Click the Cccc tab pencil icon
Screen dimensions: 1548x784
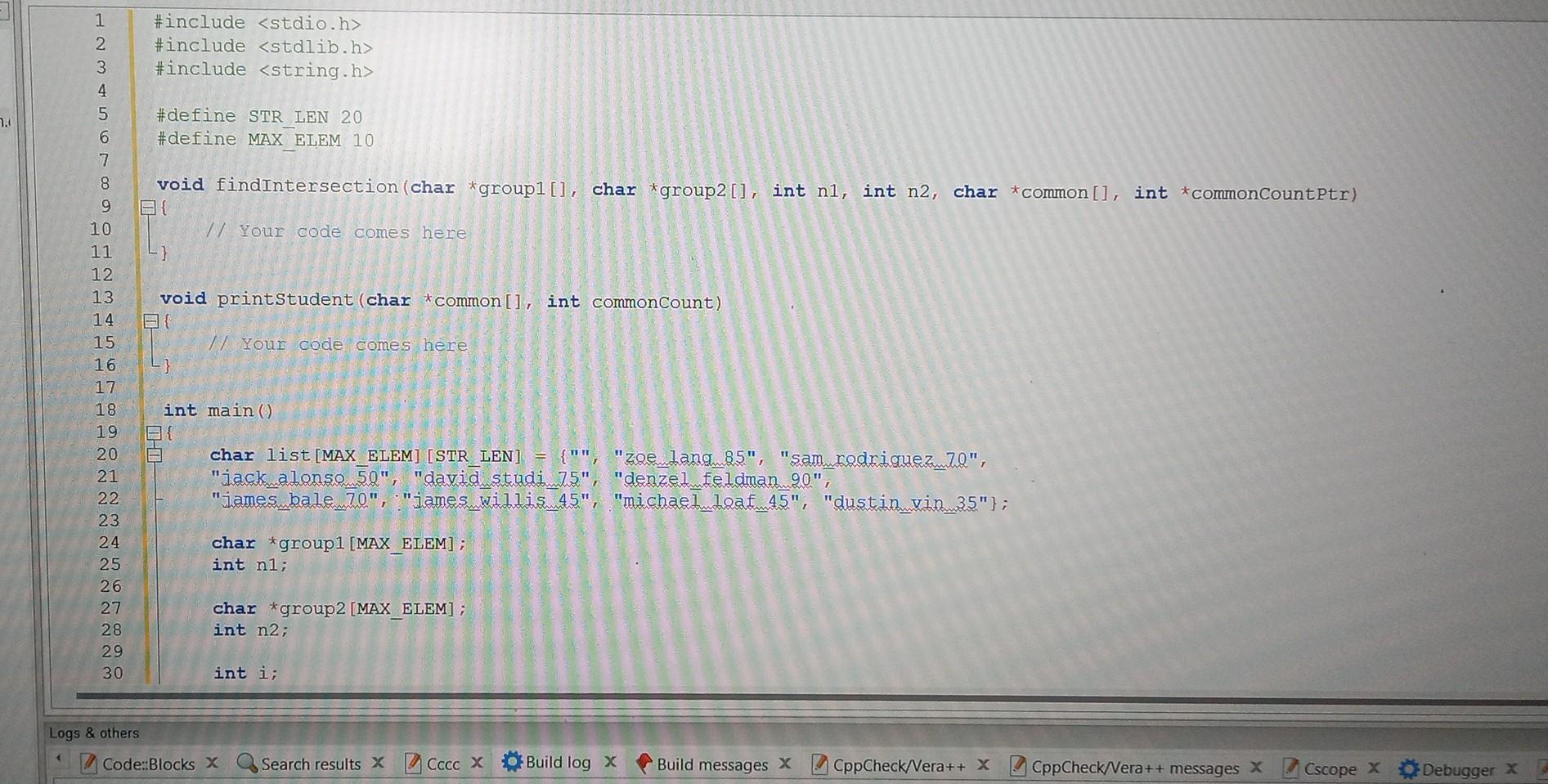(413, 763)
